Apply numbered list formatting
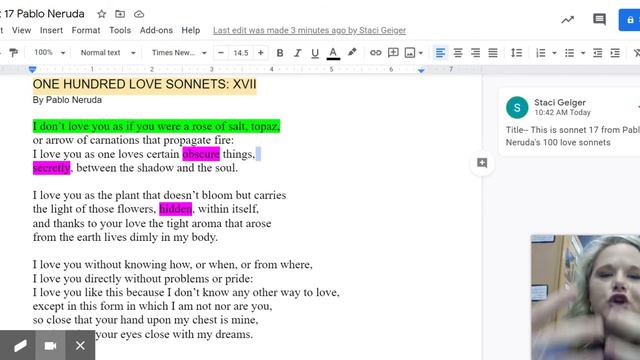The image size is (640, 360). coord(540,53)
